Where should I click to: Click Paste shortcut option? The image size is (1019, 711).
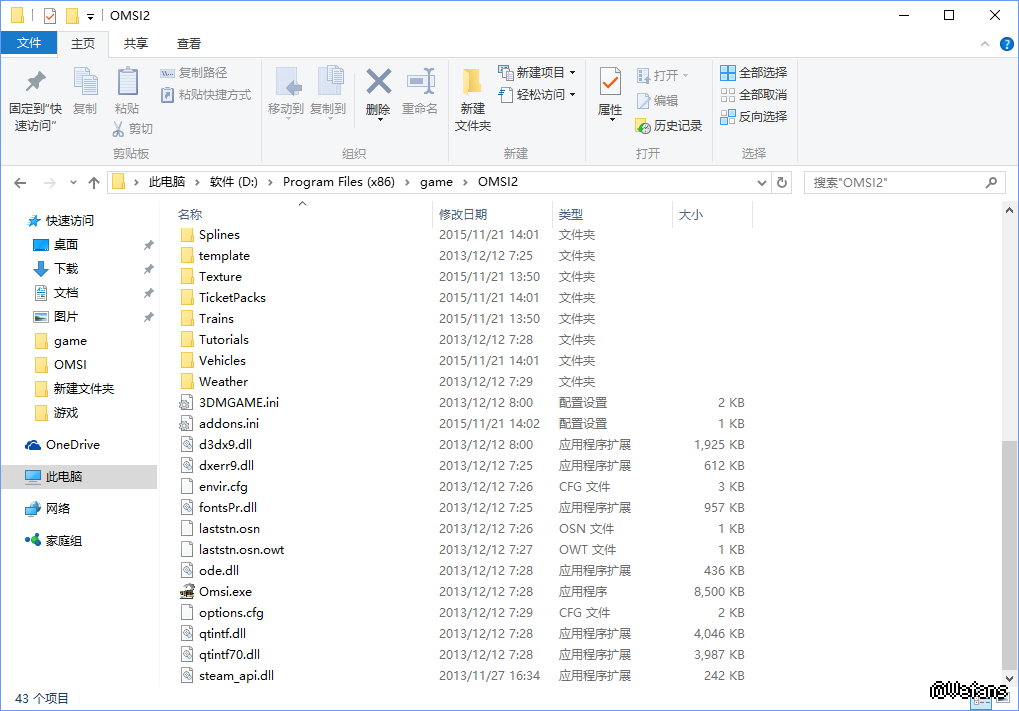(x=205, y=95)
